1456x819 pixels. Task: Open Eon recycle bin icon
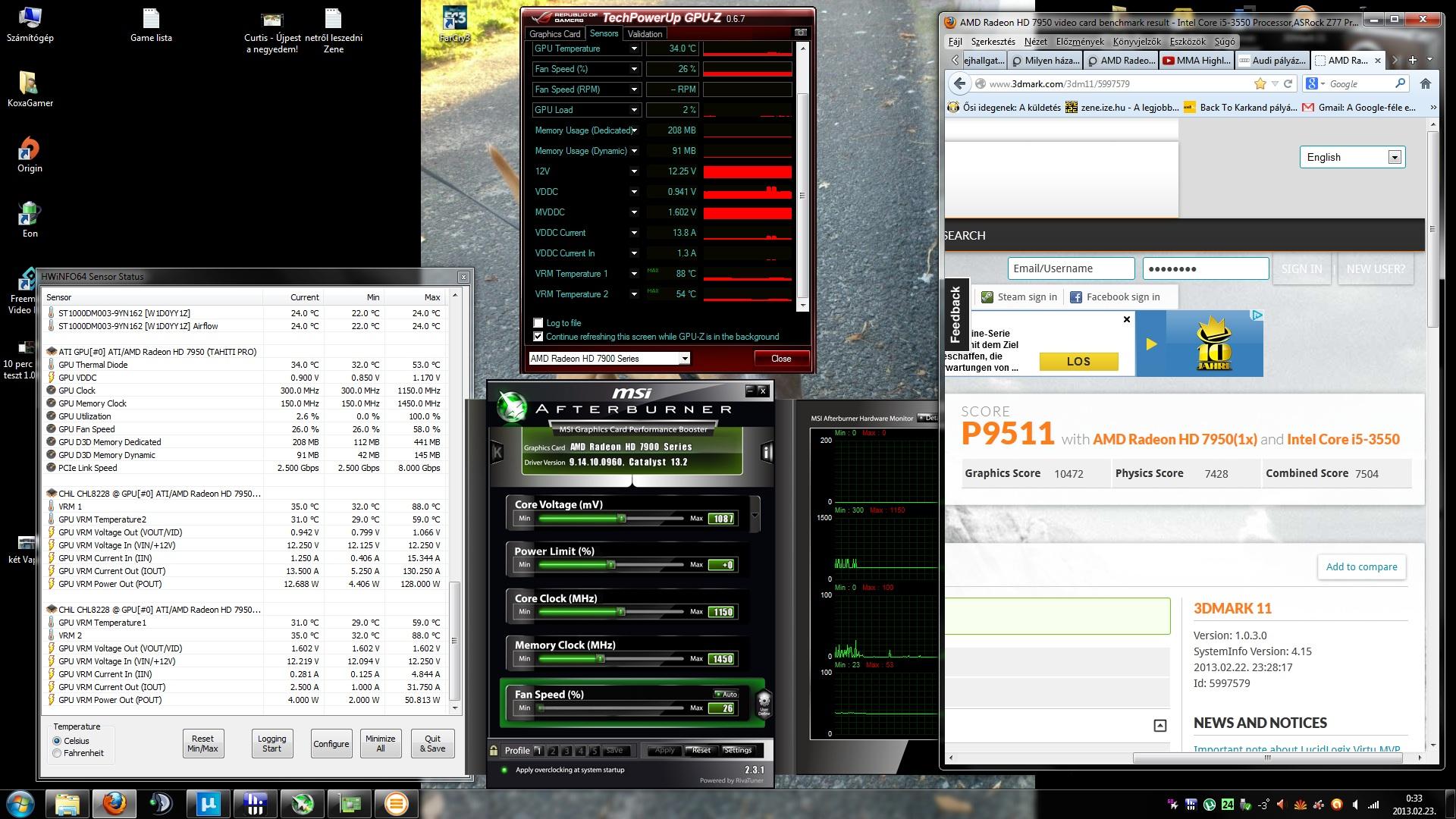click(x=30, y=220)
